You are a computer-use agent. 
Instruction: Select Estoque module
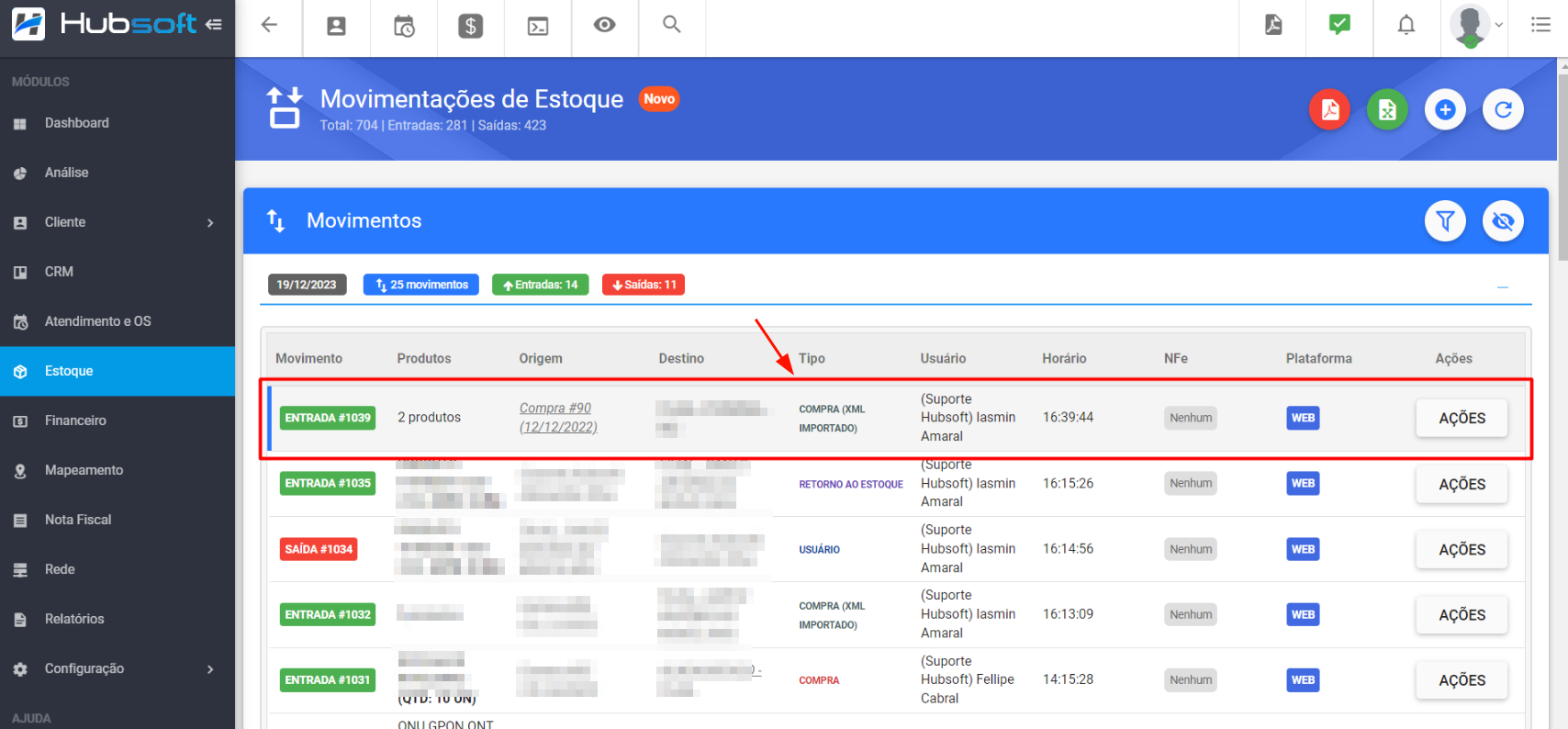click(x=118, y=371)
